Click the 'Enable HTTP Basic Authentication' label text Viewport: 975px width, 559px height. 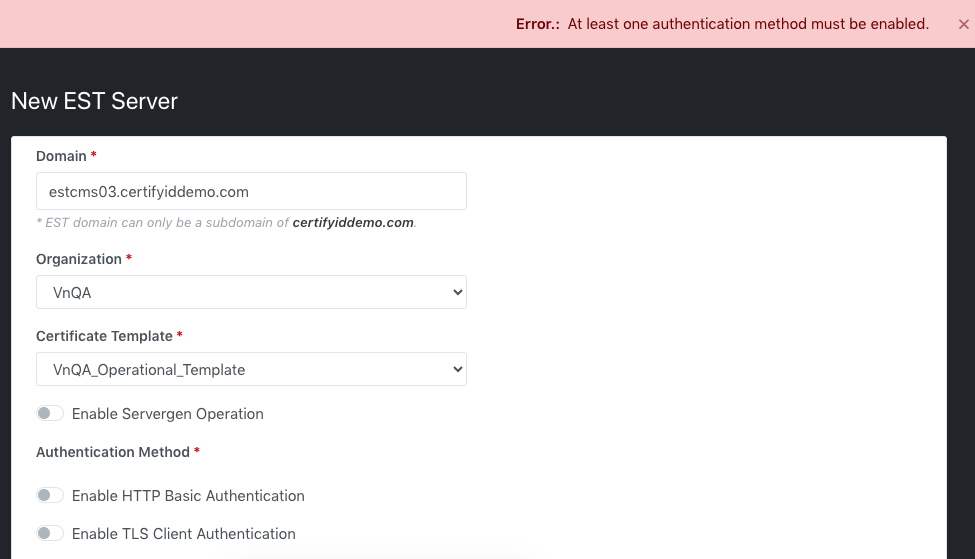coord(188,496)
